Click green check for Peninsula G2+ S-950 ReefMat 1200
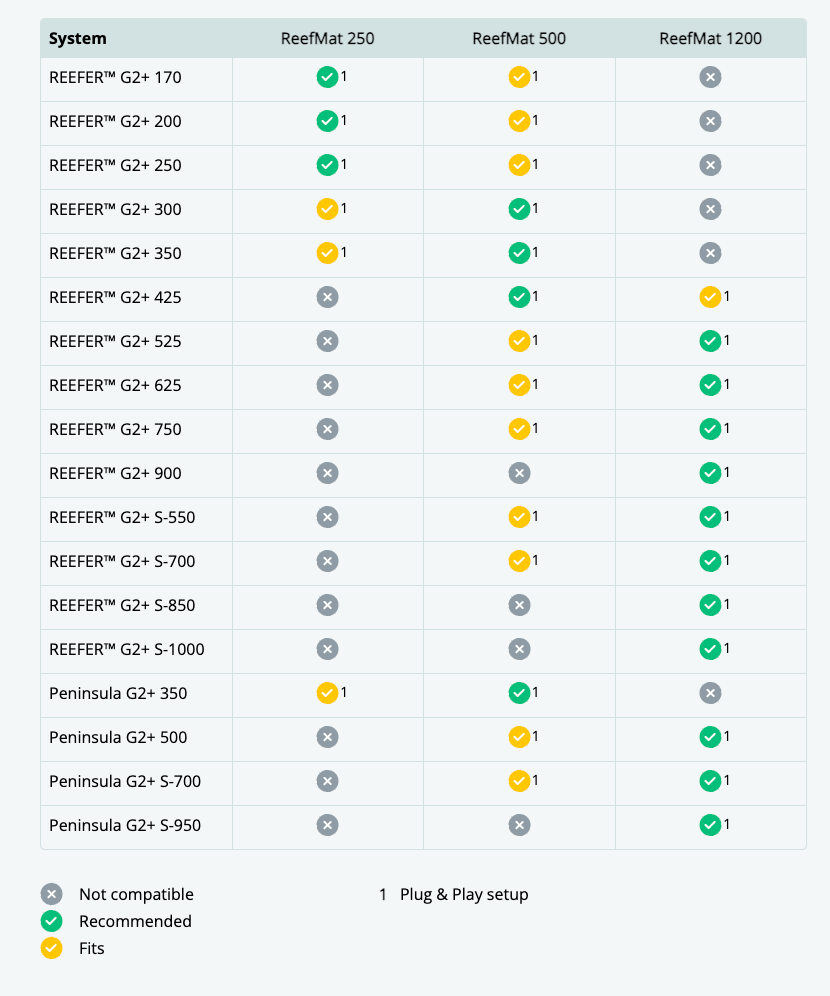 pyautogui.click(x=710, y=825)
